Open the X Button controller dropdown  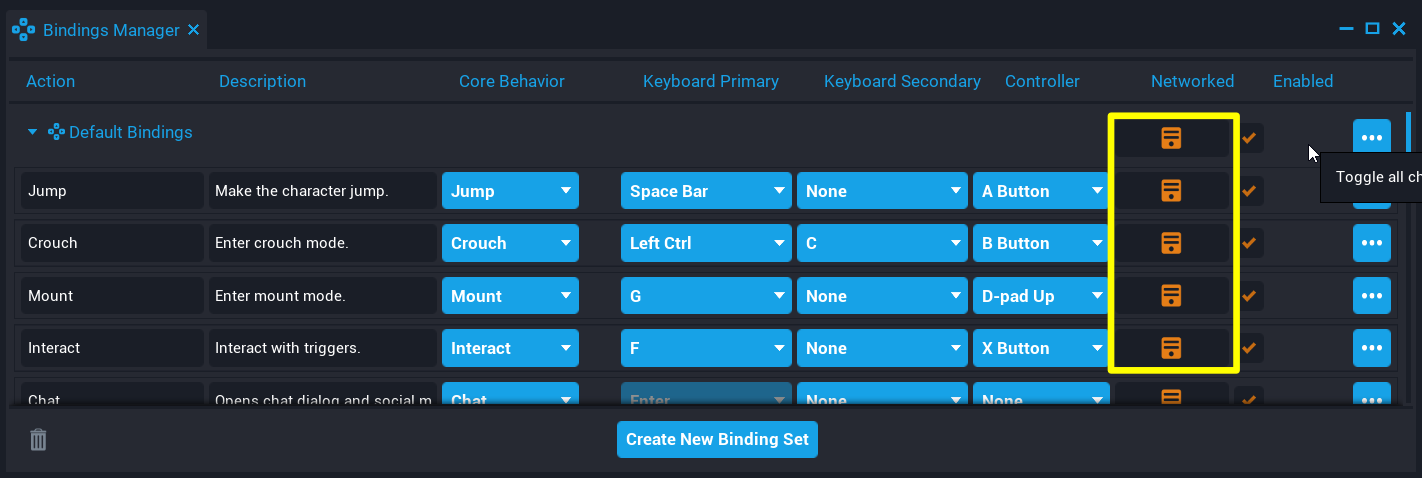[x=1040, y=348]
